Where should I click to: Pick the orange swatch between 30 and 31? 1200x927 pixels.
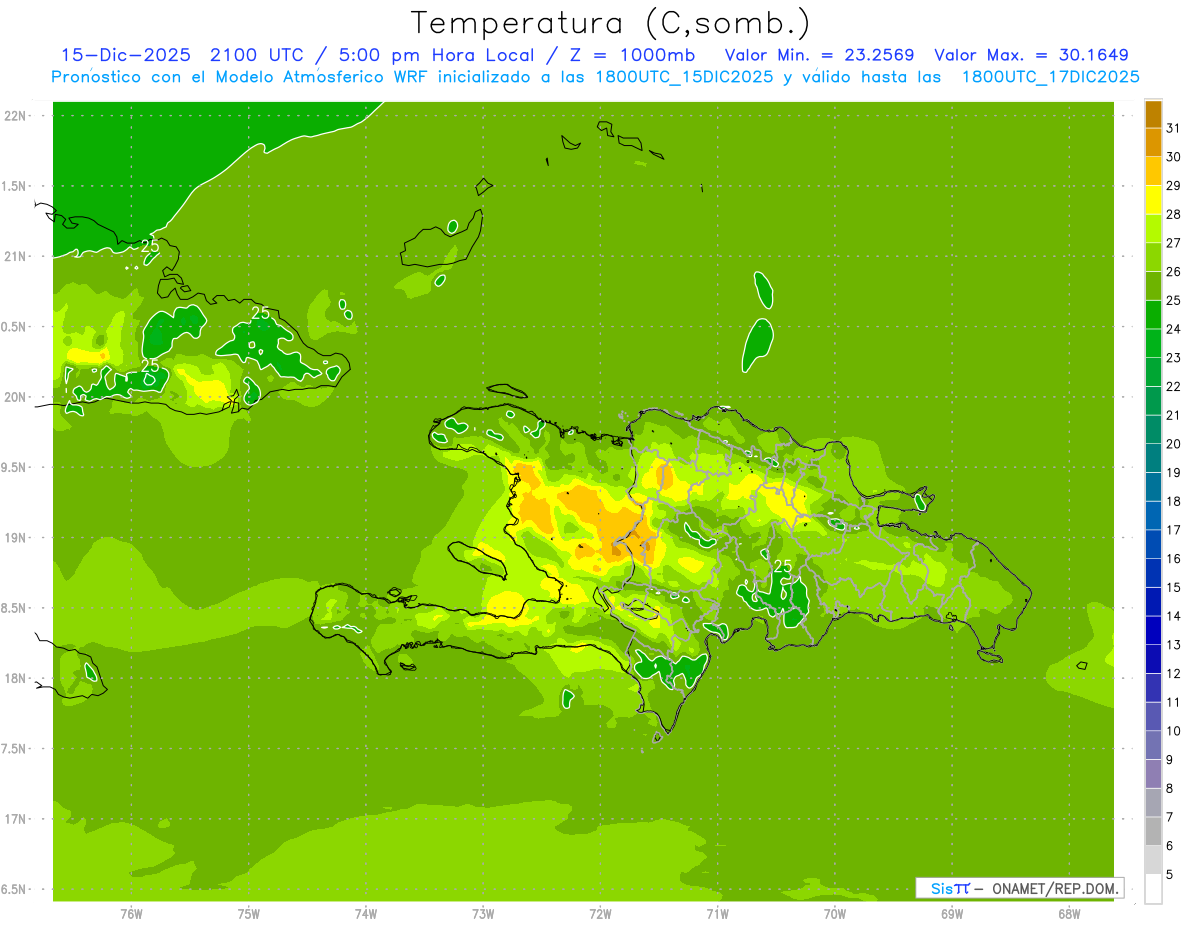tap(1153, 143)
